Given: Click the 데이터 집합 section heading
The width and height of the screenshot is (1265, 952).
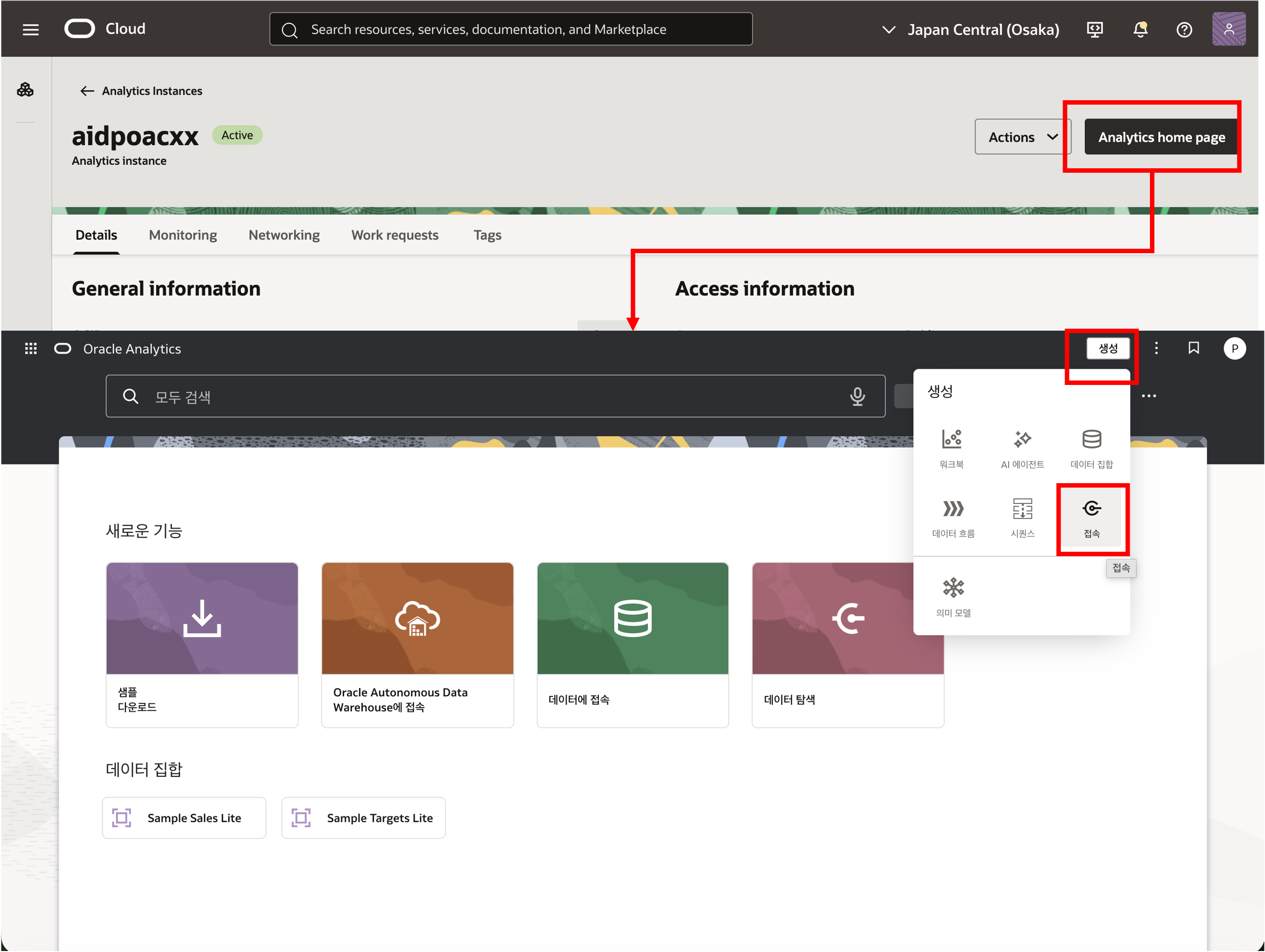Looking at the screenshot, I should [x=144, y=769].
